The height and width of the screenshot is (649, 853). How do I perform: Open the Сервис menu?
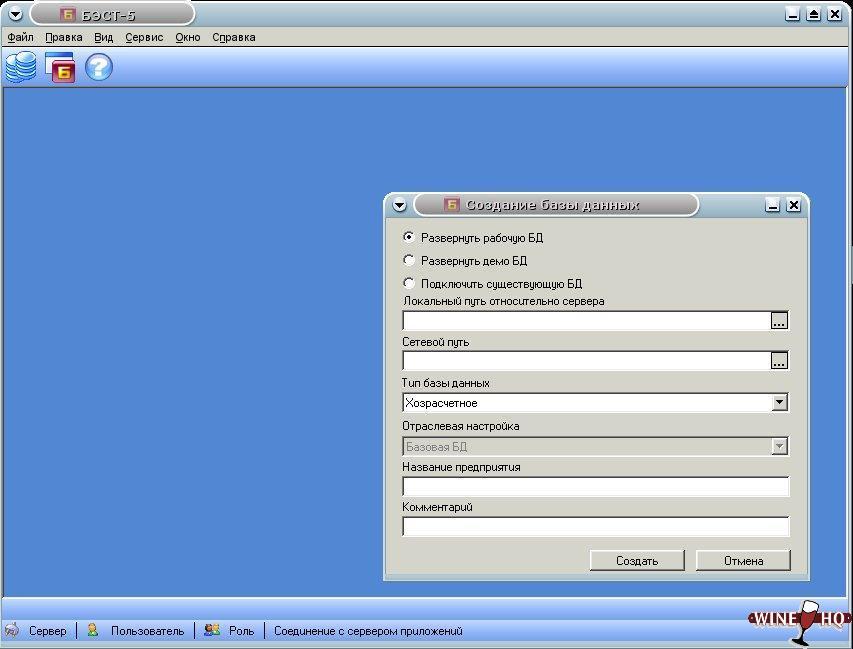tap(144, 37)
